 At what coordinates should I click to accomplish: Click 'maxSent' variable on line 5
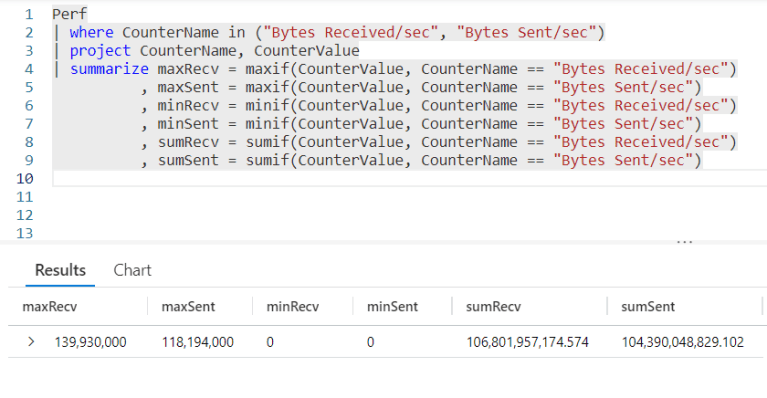tap(188, 87)
